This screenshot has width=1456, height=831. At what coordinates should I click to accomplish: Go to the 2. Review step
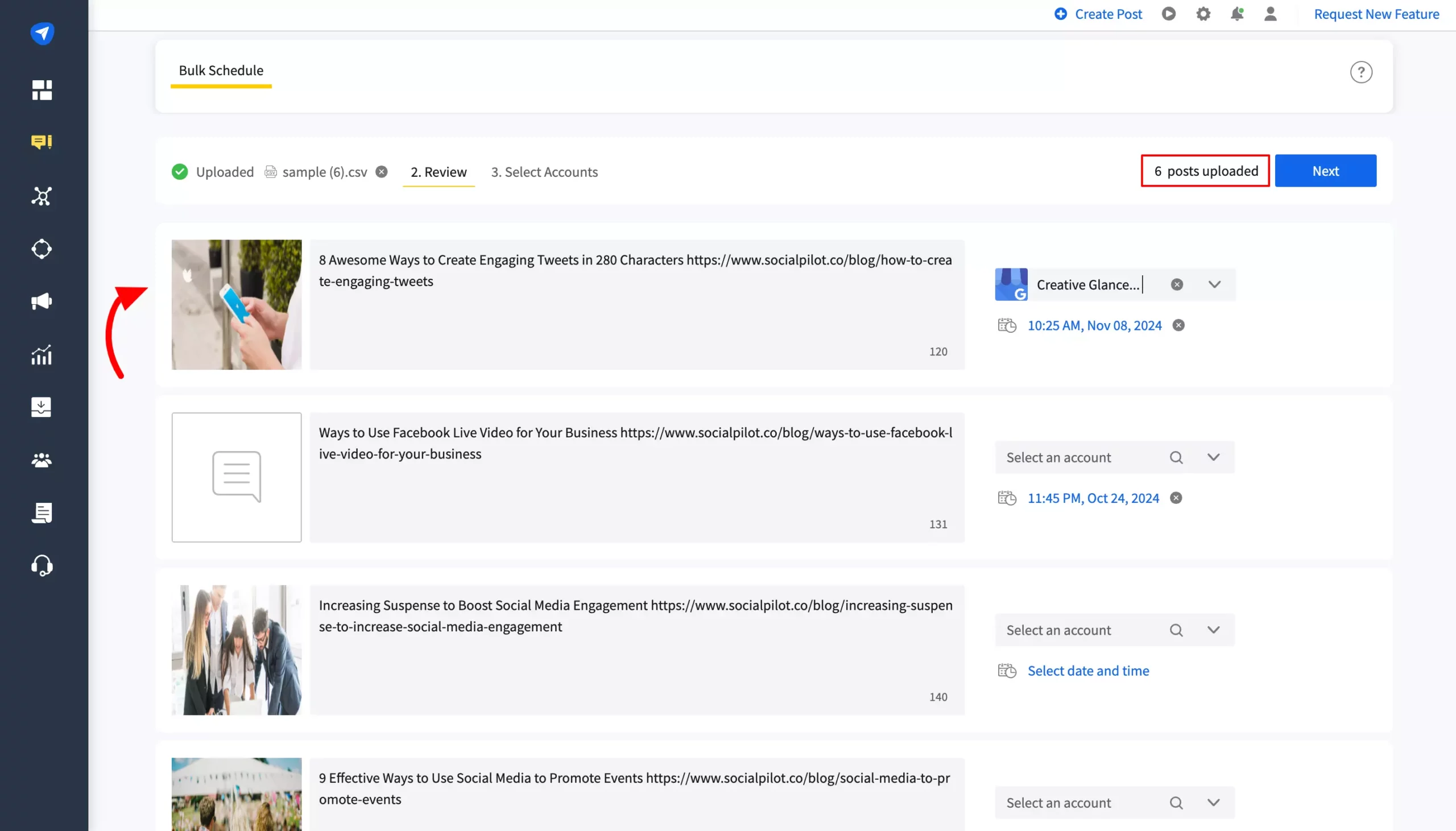click(x=438, y=172)
